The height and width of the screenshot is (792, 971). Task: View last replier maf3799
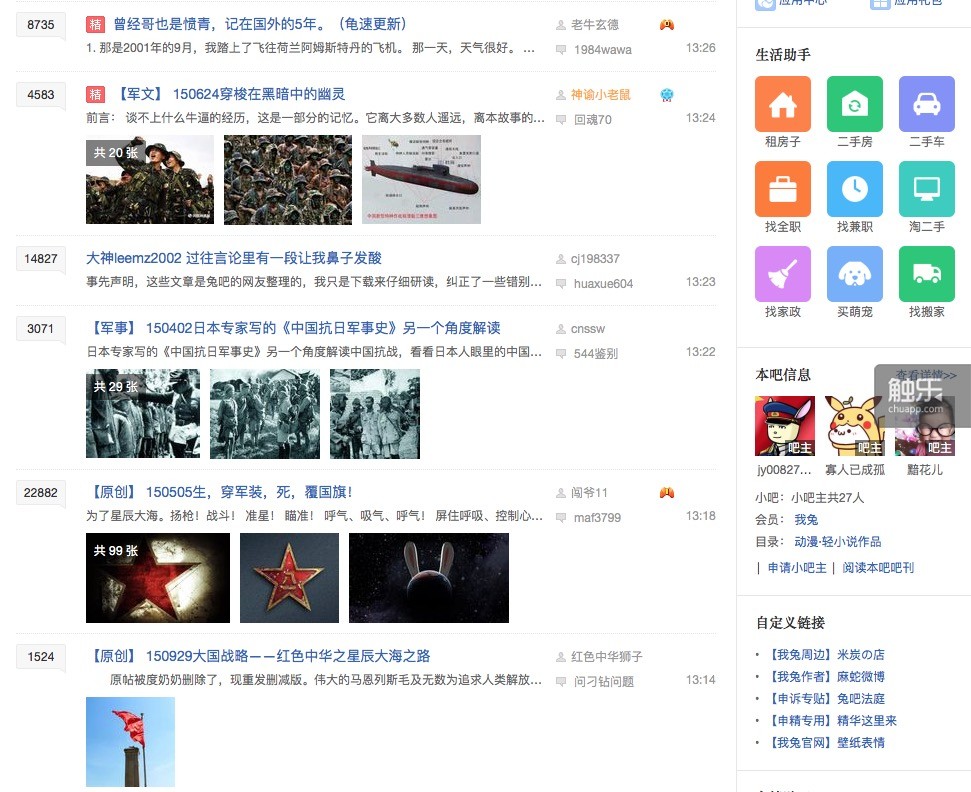[597, 518]
